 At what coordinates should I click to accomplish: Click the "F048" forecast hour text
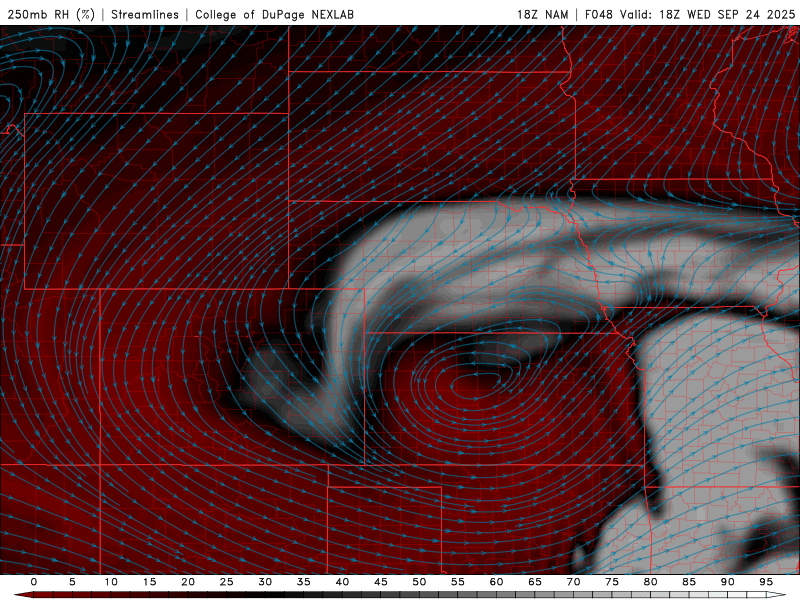click(598, 14)
